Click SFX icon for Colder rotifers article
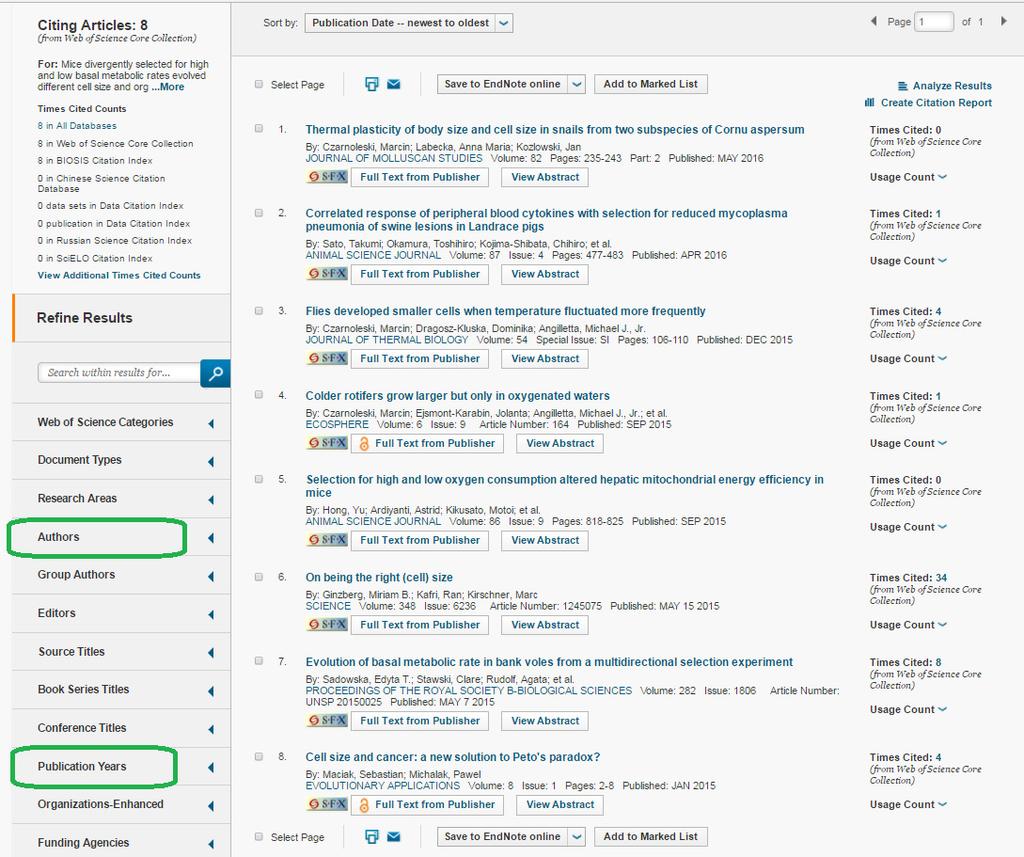Screen dimensions: 1024x857 pos(327,443)
